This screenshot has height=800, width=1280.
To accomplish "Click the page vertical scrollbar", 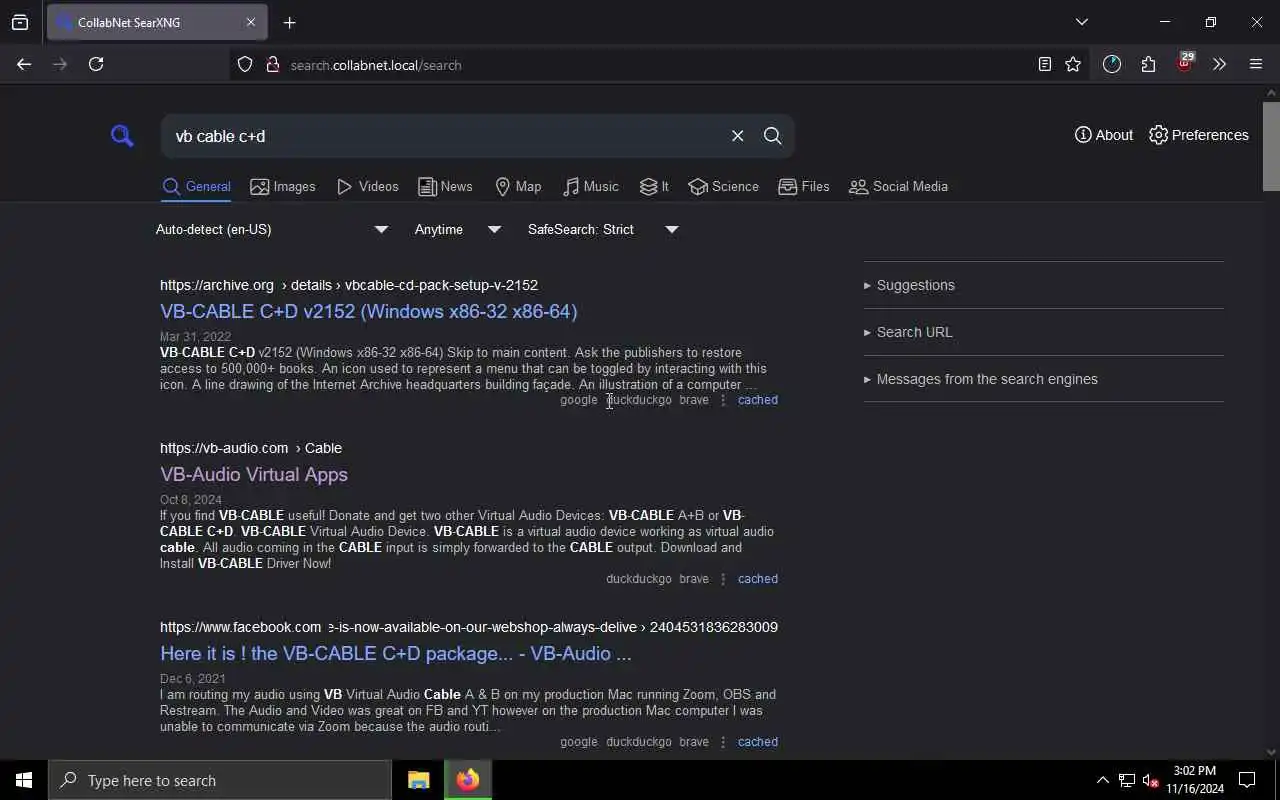I will [1271, 145].
